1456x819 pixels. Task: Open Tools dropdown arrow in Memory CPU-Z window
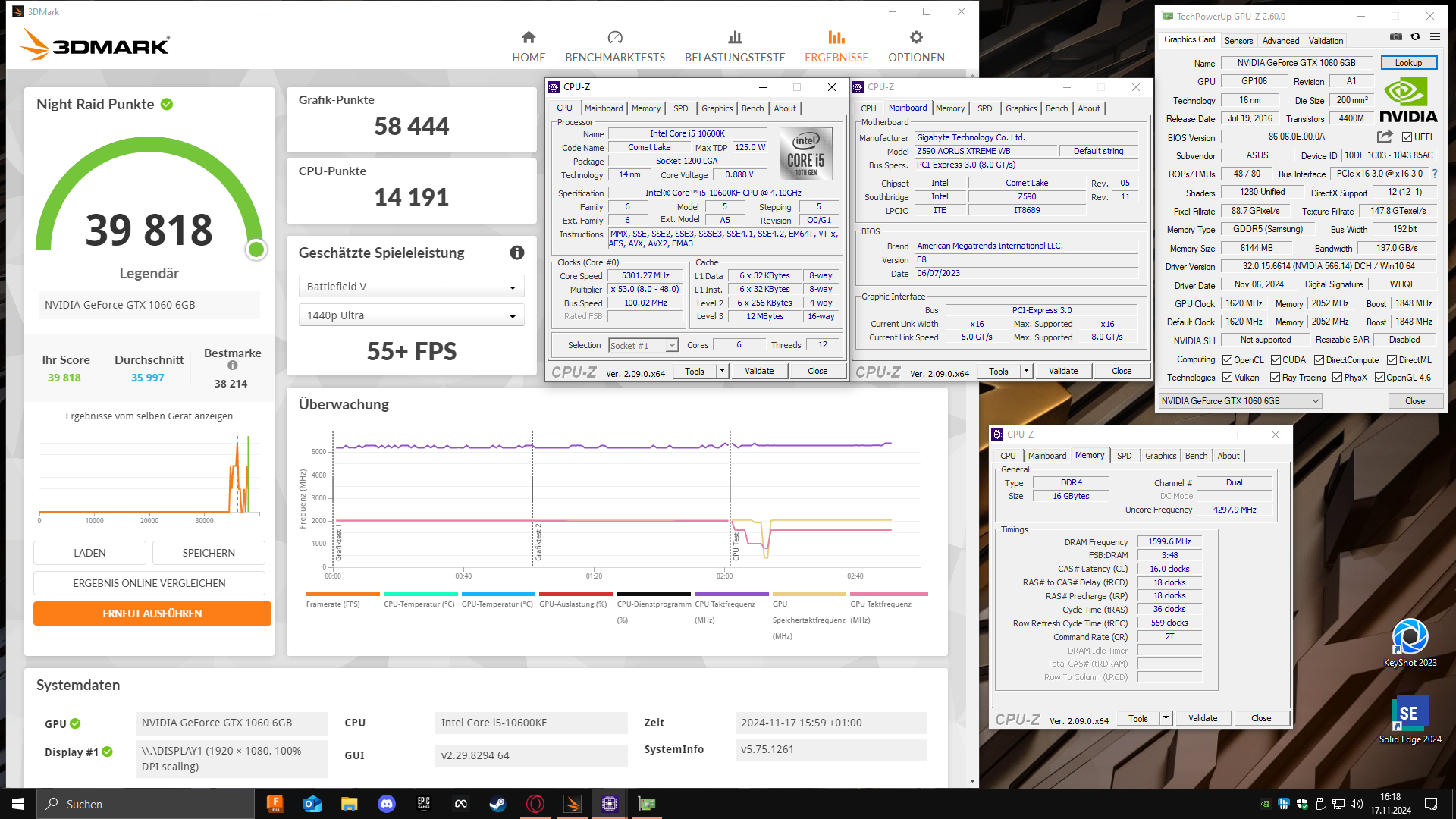1166,718
